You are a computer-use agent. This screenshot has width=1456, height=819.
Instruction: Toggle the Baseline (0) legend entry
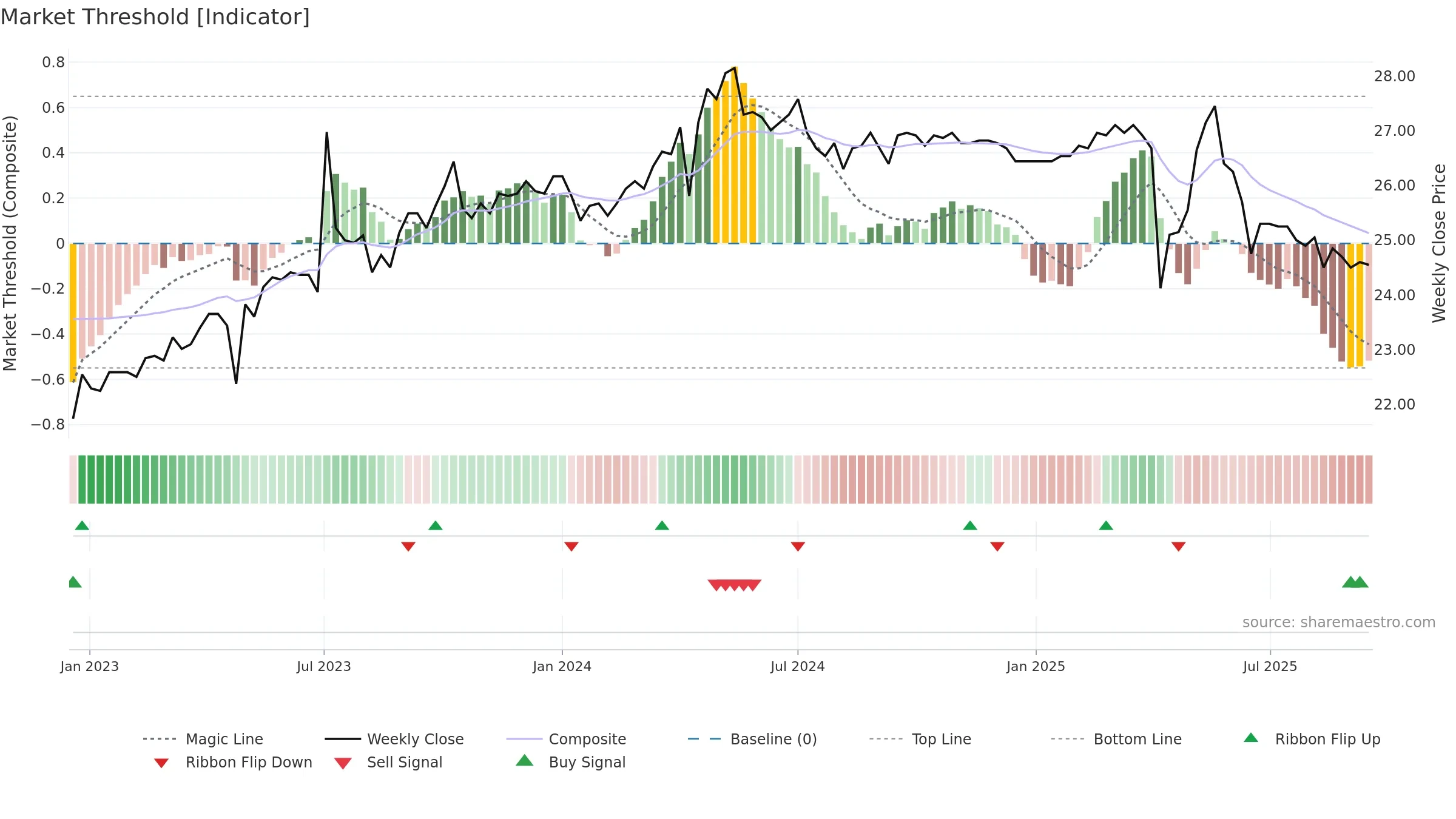point(752,739)
